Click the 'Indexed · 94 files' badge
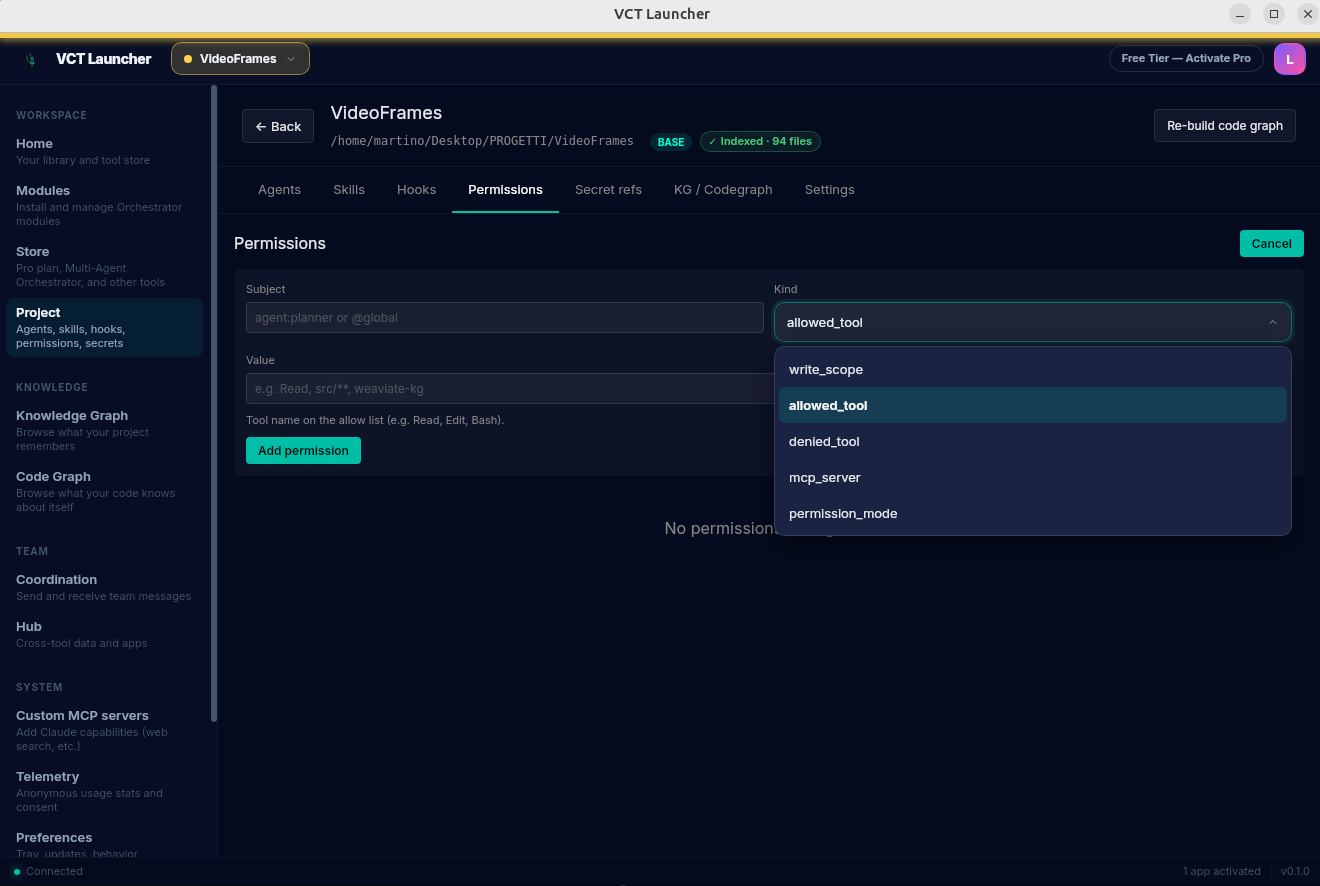Viewport: 1320px width, 886px height. [x=760, y=142]
